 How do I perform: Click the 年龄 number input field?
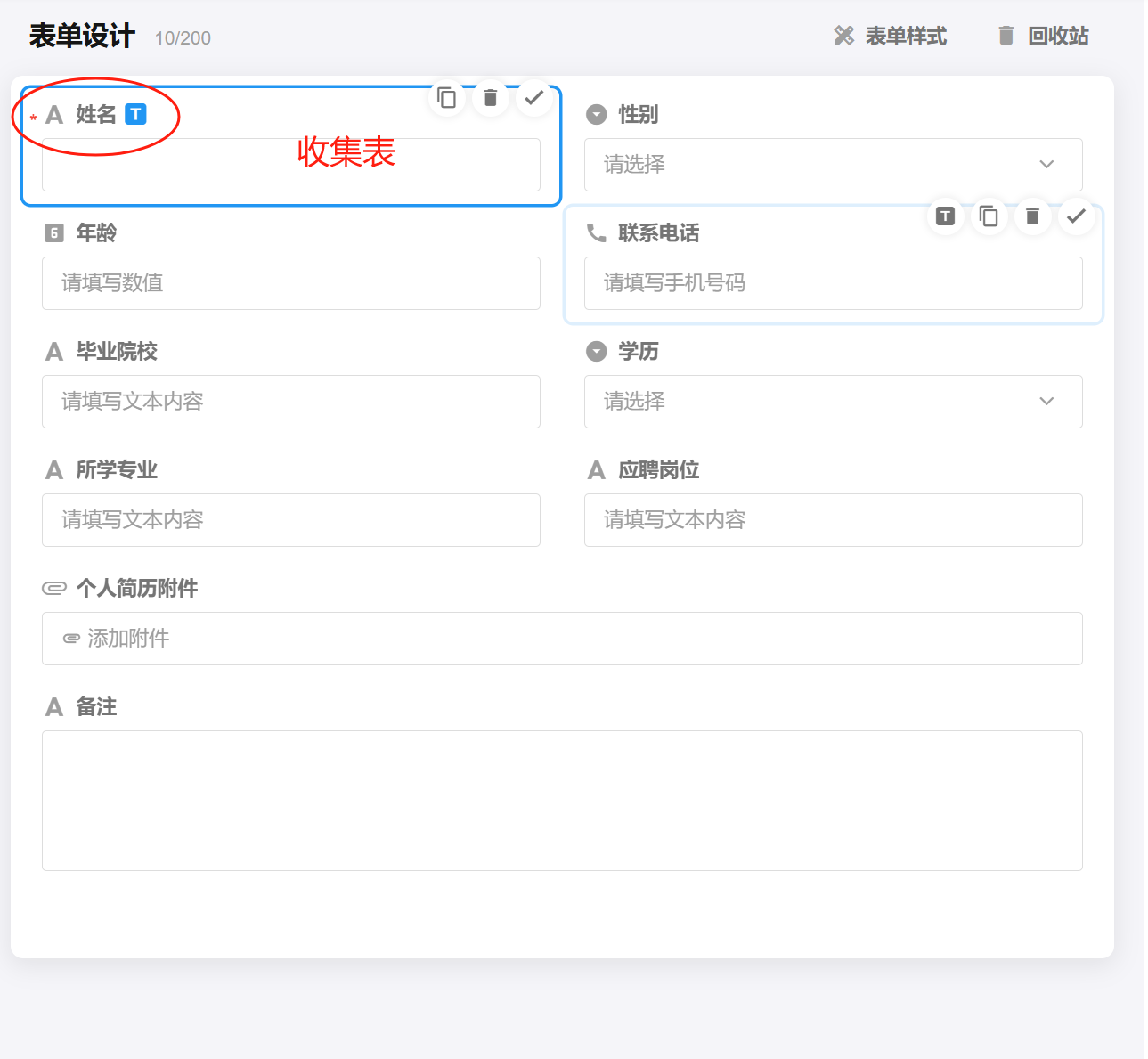[290, 283]
